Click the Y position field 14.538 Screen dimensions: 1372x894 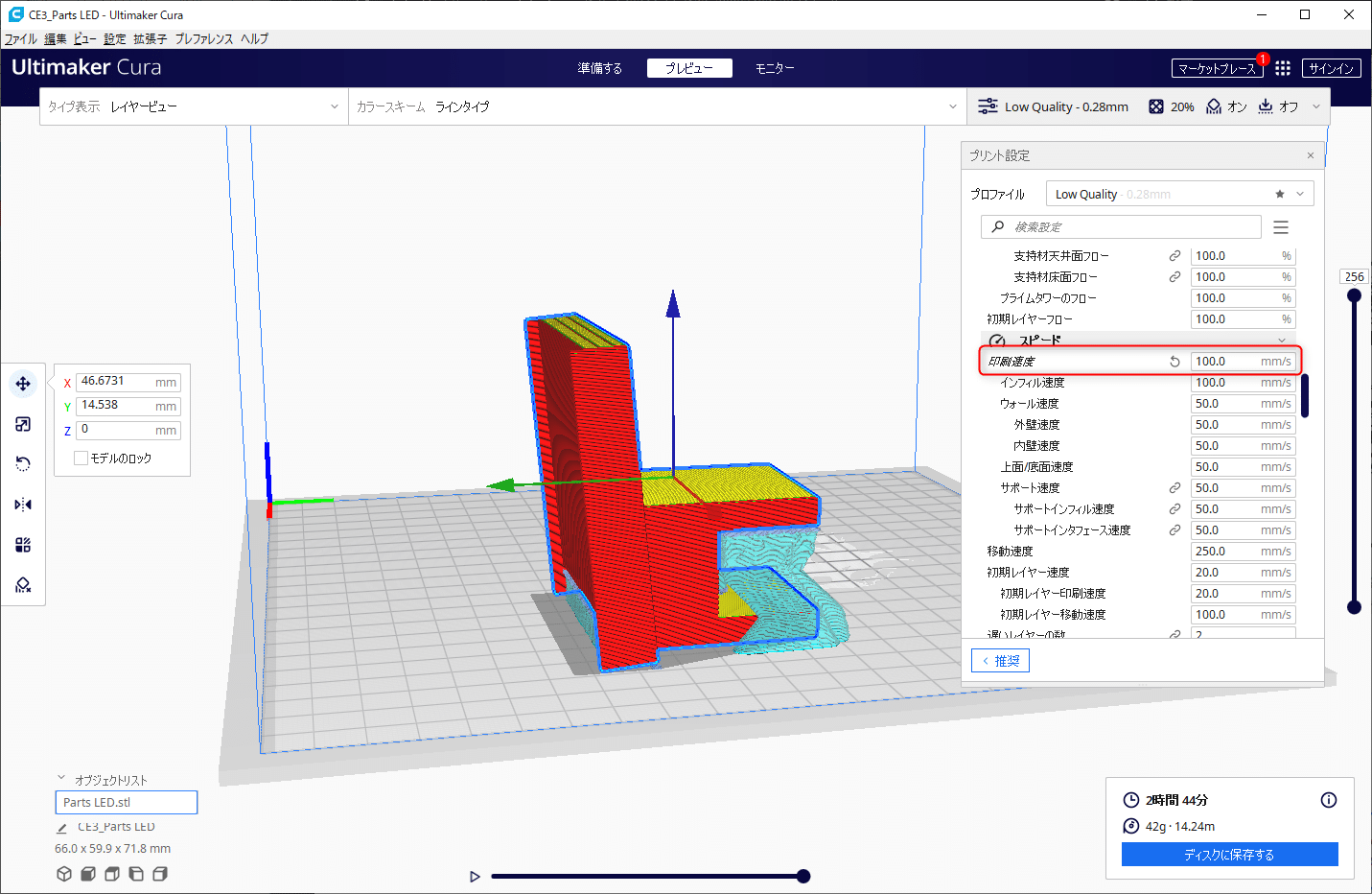point(128,406)
